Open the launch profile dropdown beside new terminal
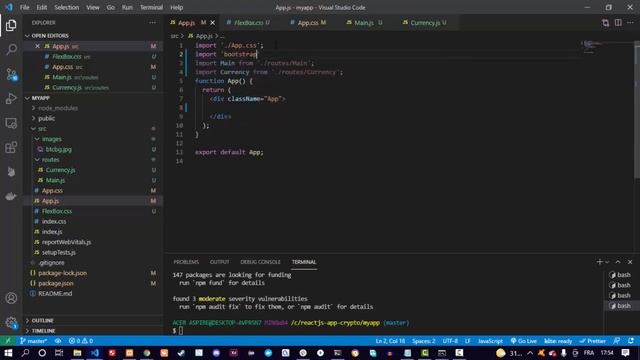Screen dimensions: 640x360 pos(607,262)
